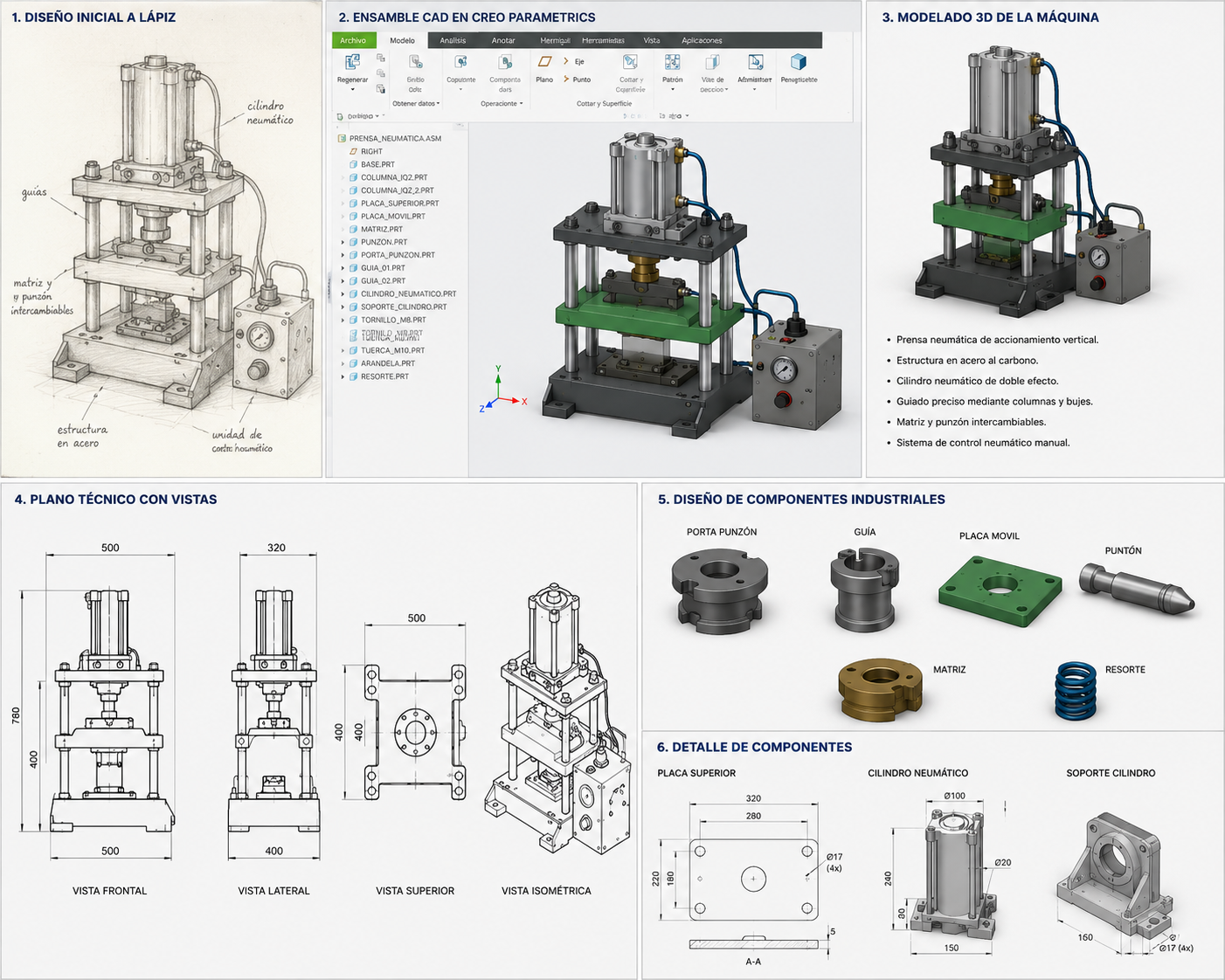Click the green PLACA MOVIL component render

click(1000, 590)
